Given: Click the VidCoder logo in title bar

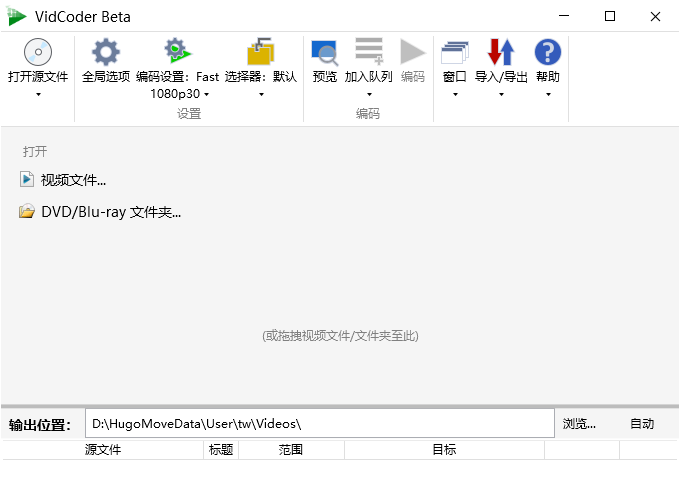Looking at the screenshot, I should pyautogui.click(x=16, y=16).
